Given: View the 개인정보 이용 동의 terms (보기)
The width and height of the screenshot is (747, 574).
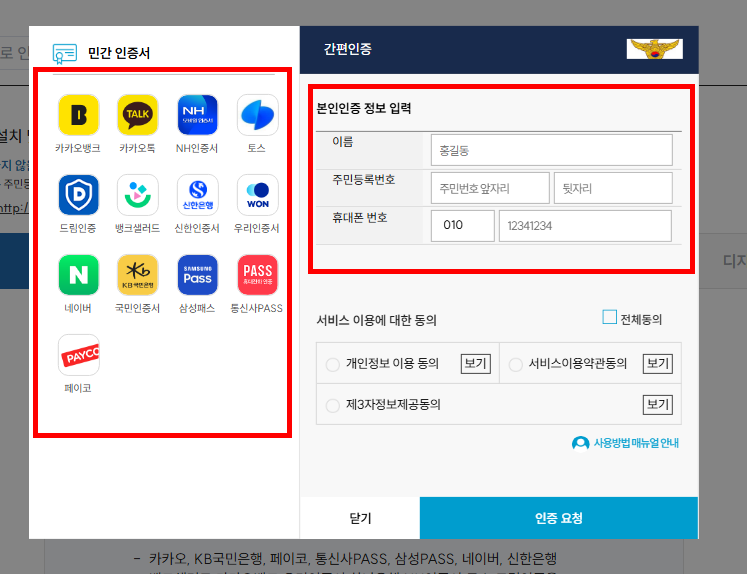Looking at the screenshot, I should pos(475,364).
